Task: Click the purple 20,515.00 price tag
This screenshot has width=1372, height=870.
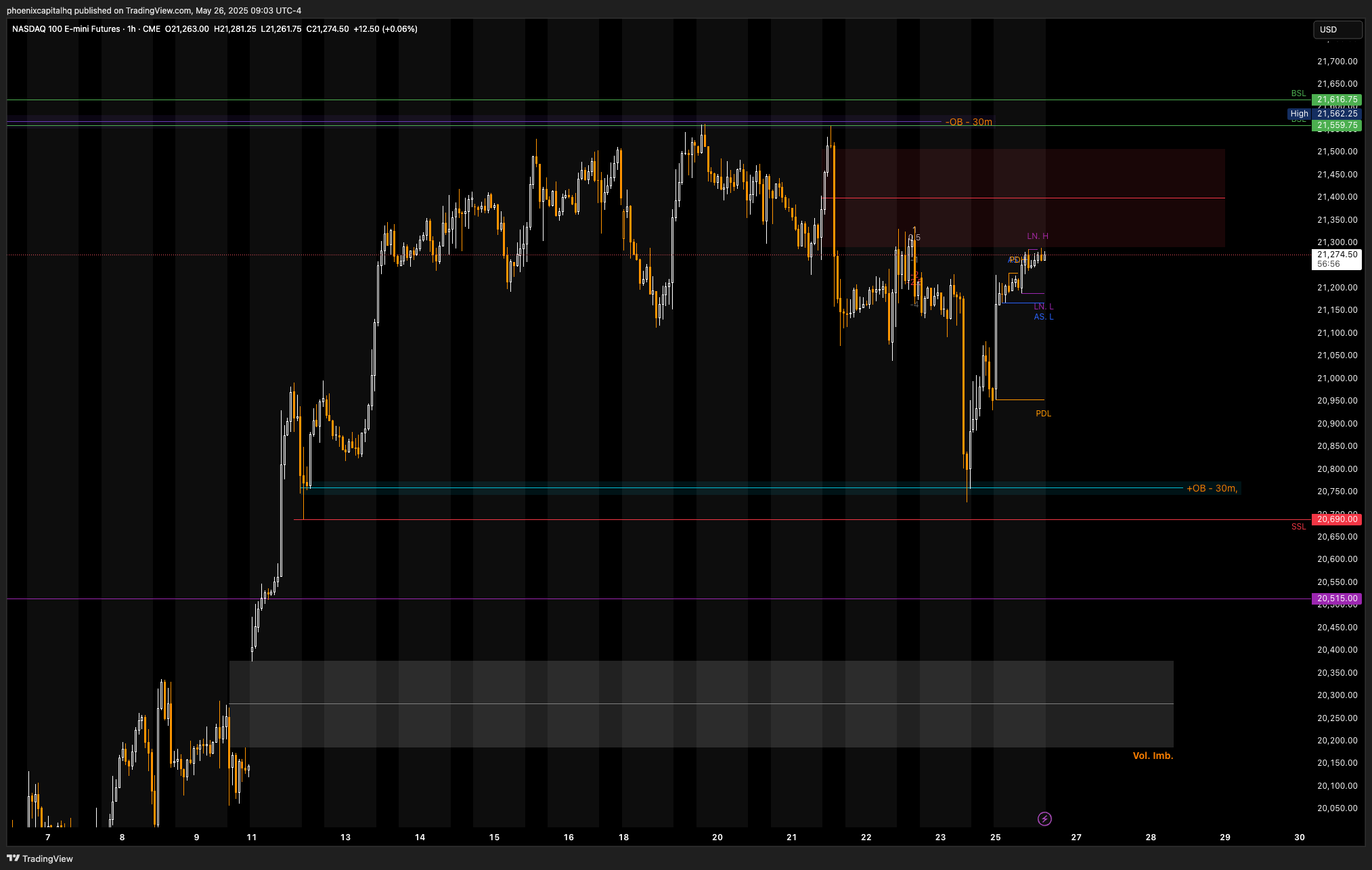Action: point(1337,599)
